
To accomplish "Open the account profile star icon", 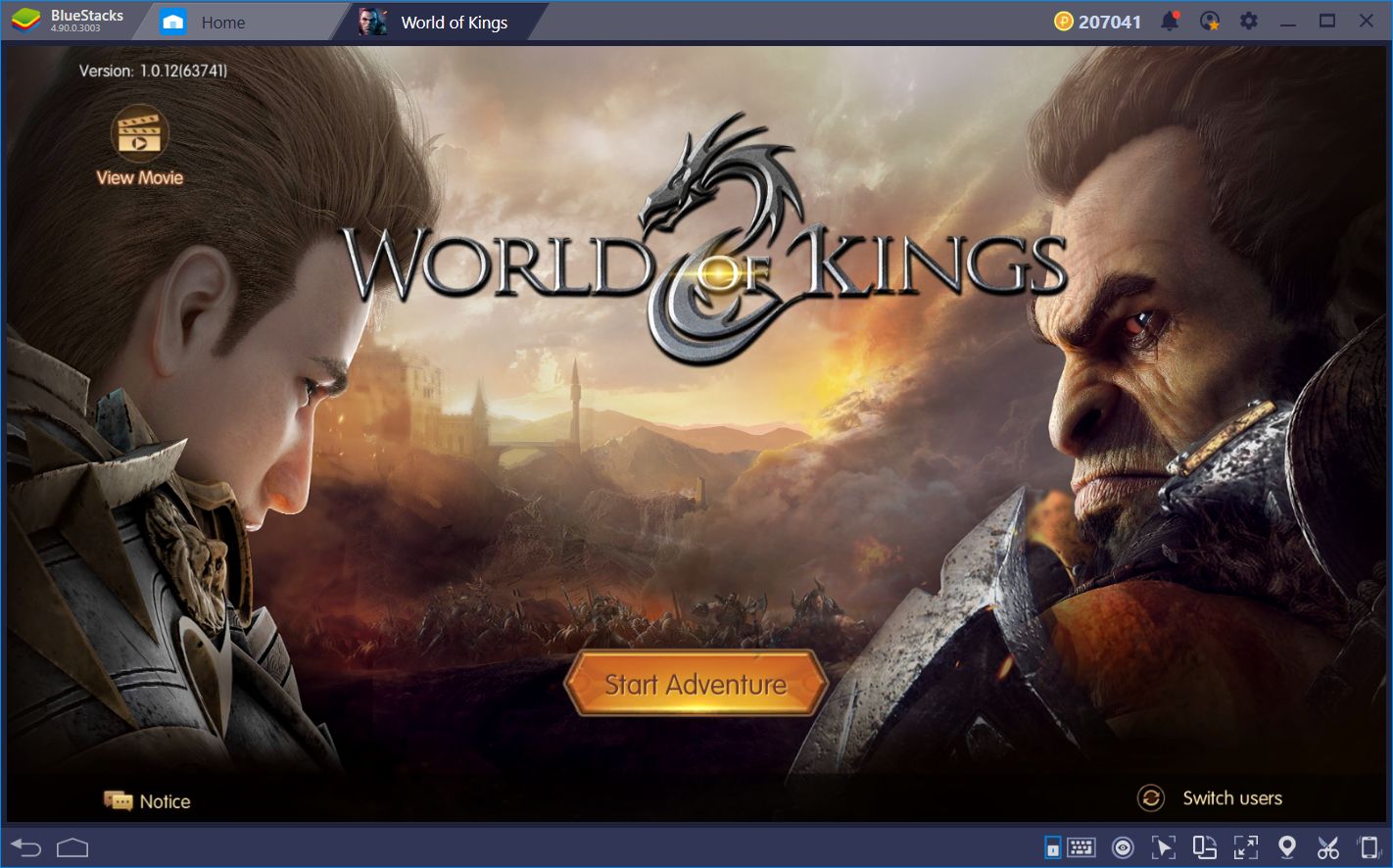I will 1210,22.
